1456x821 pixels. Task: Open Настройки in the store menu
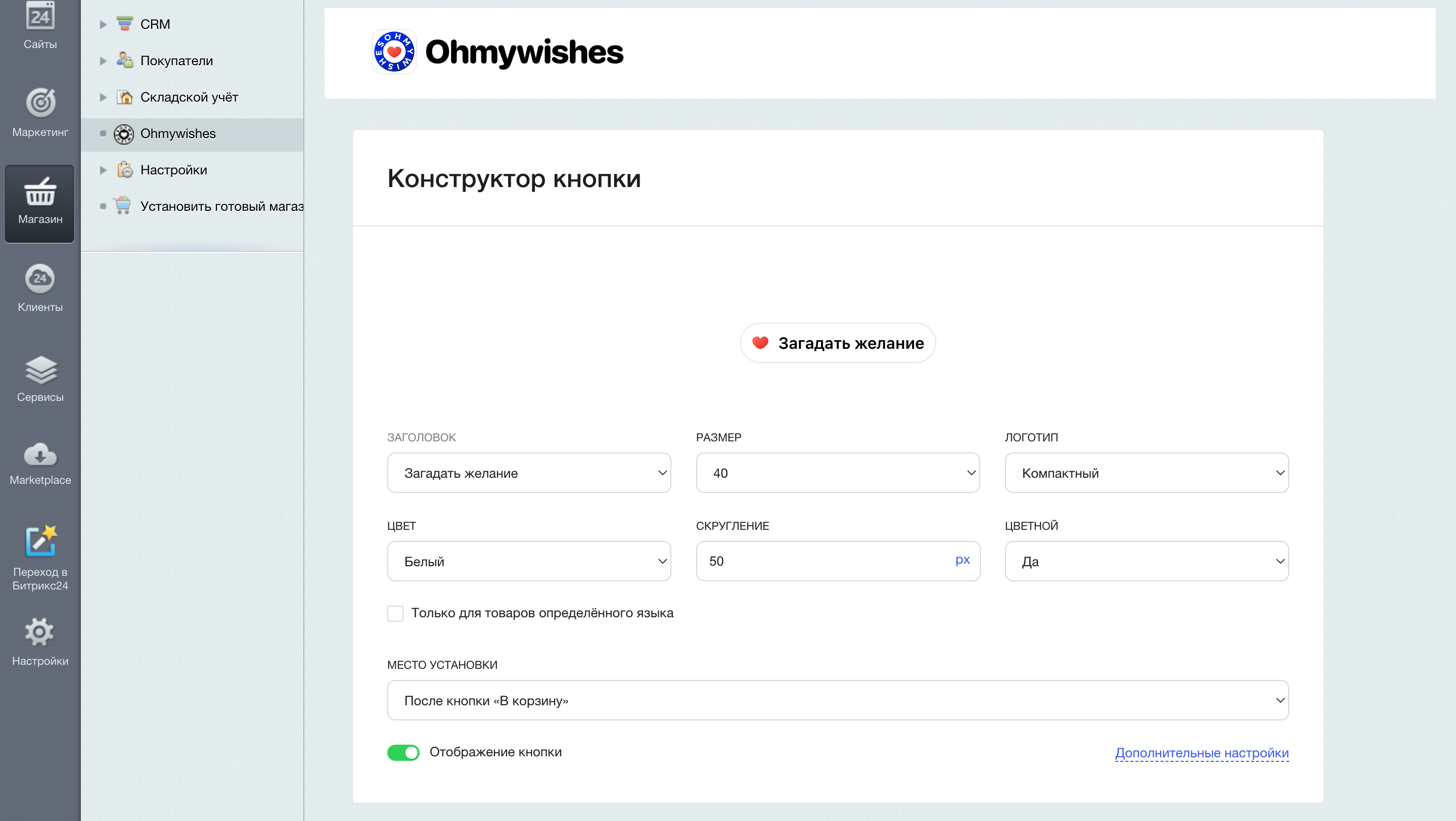coord(173,169)
